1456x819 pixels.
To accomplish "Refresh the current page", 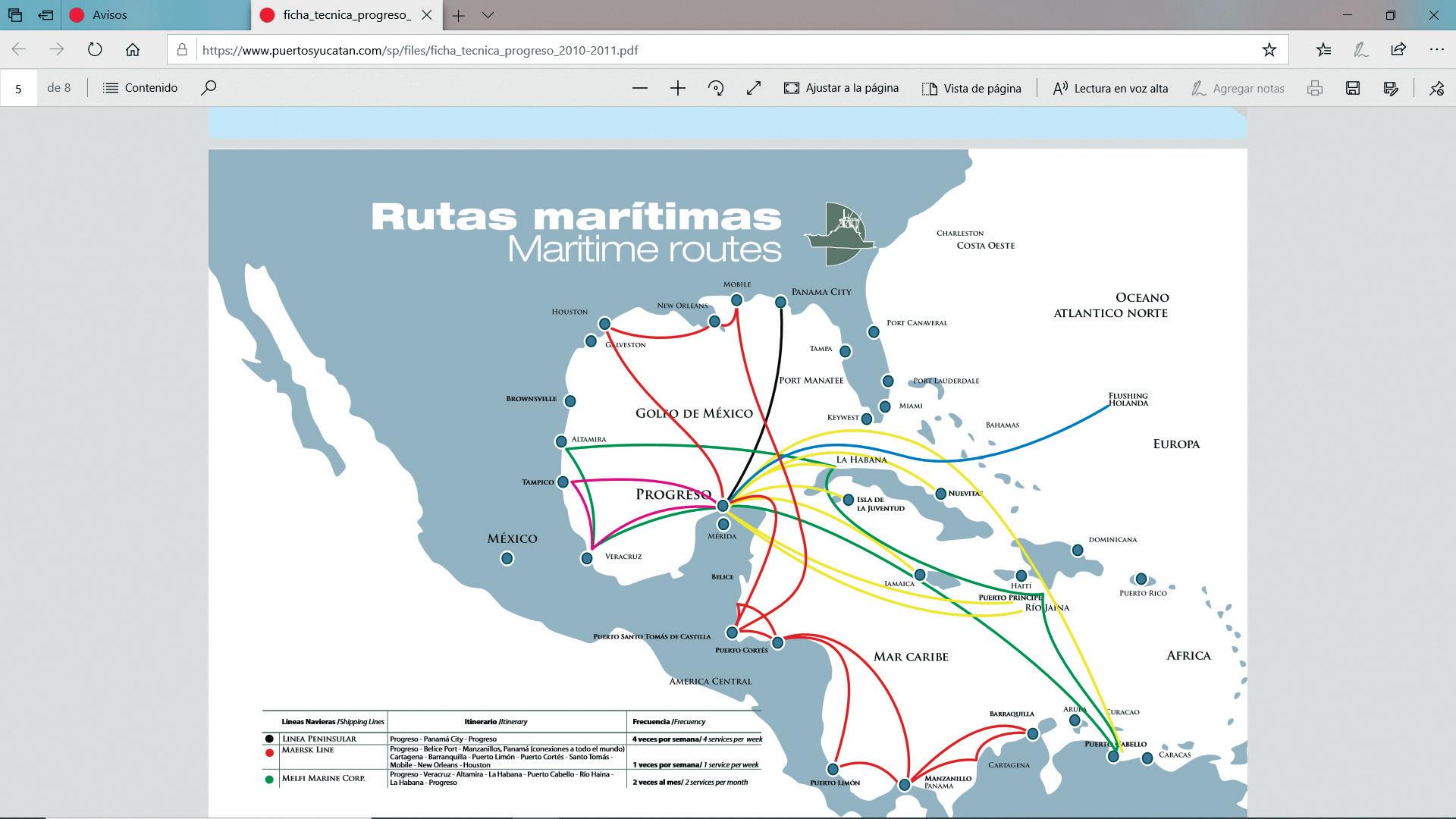I will click(95, 50).
